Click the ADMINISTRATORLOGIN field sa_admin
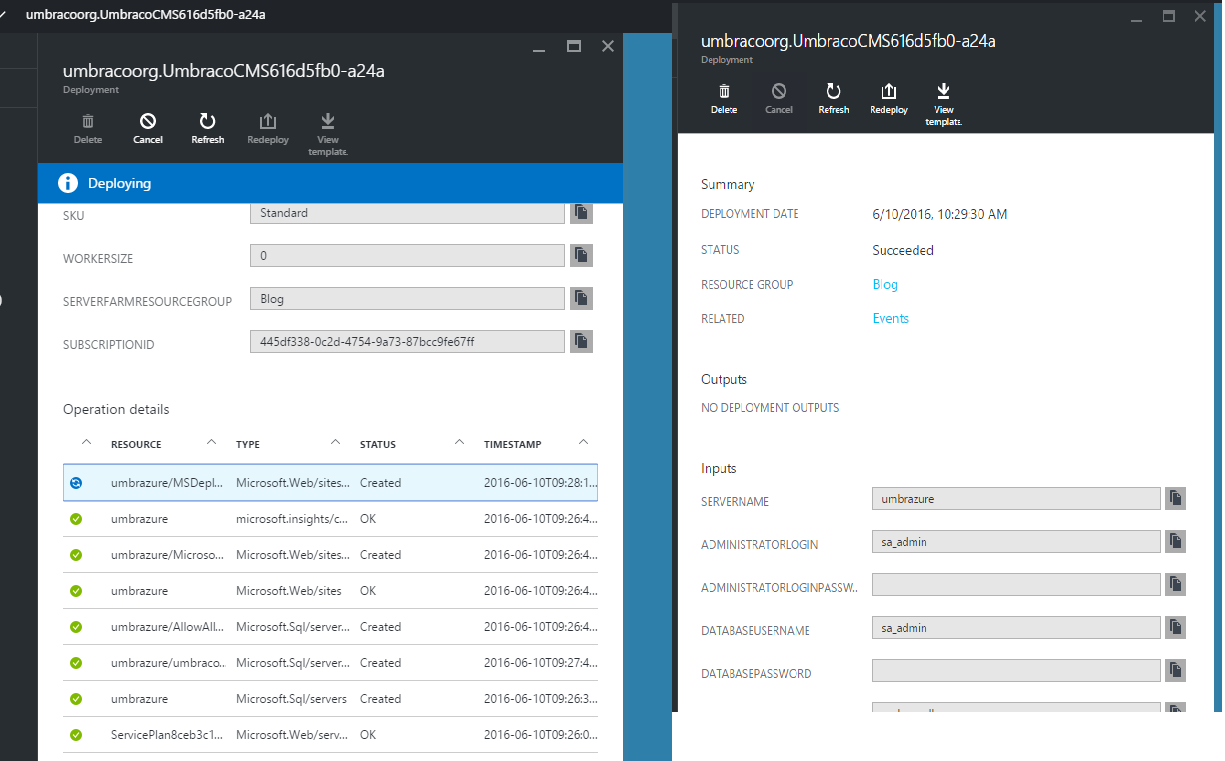This screenshot has width=1225, height=761. pyautogui.click(x=1016, y=541)
